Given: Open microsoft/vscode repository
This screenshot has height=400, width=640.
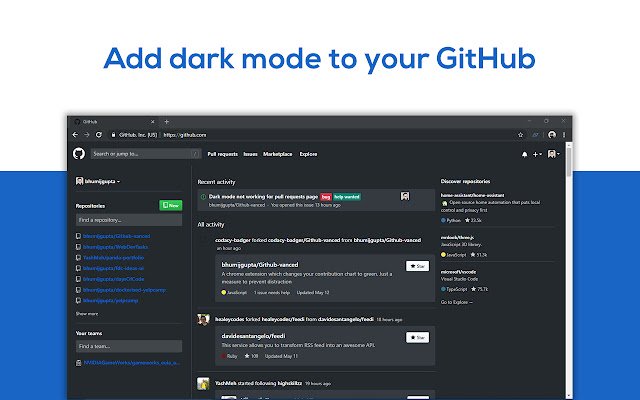Looking at the screenshot, I should tap(458, 272).
